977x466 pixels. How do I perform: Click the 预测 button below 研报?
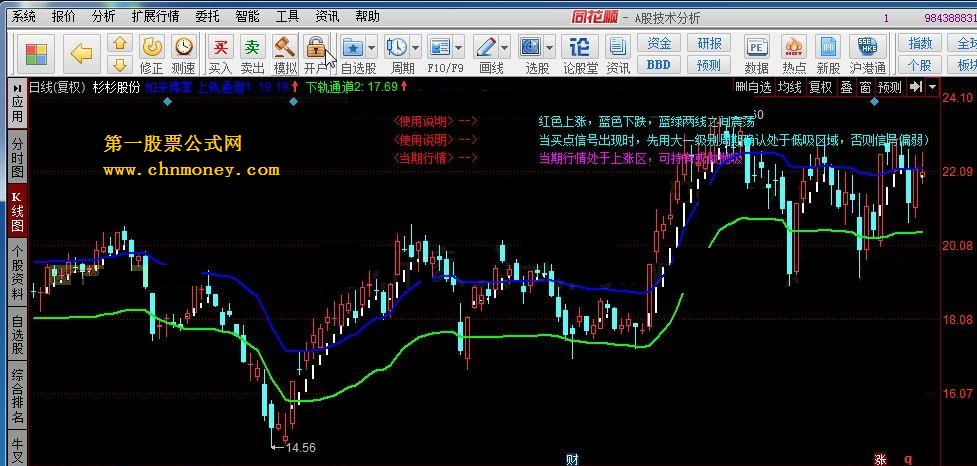pyautogui.click(x=709, y=64)
